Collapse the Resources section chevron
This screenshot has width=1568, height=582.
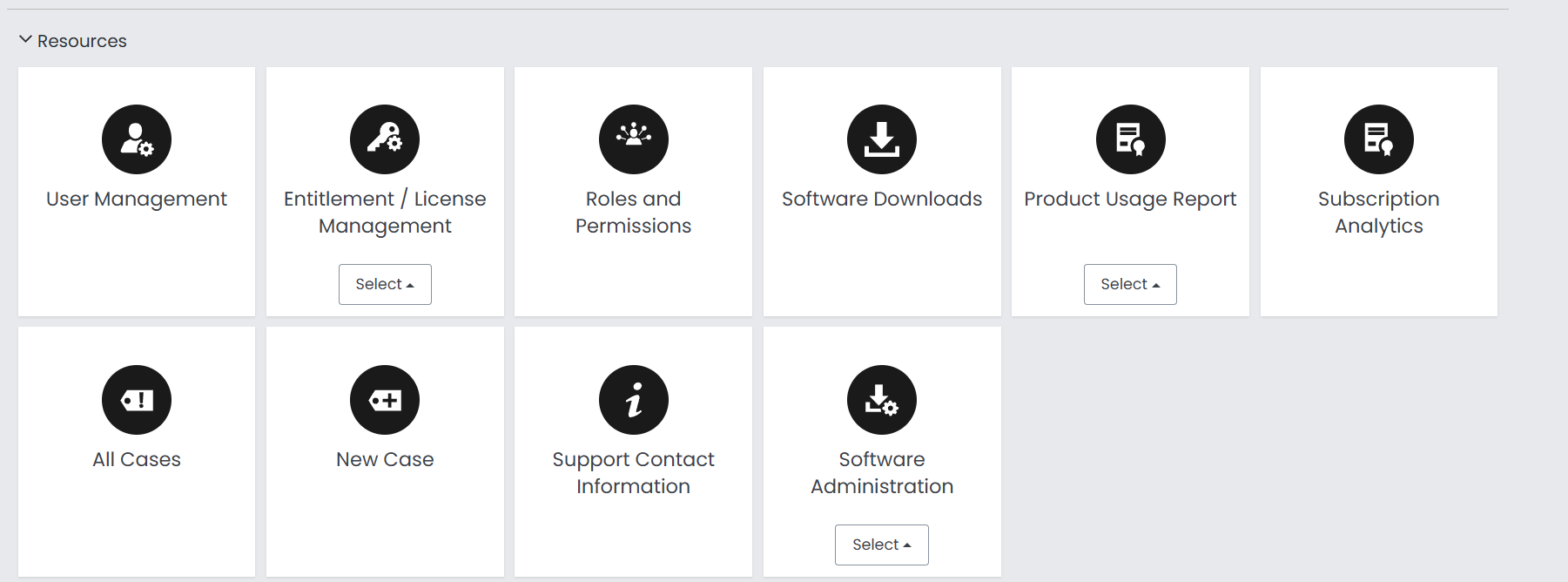[26, 40]
